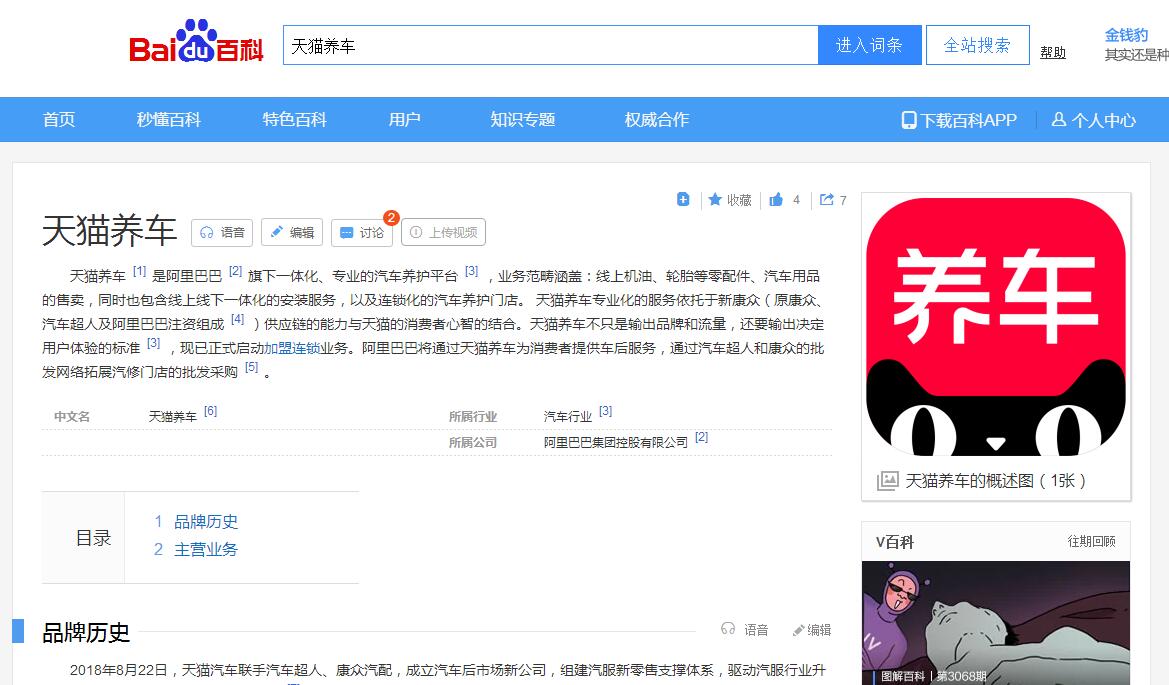Open the 首页 nav item
Image resolution: width=1169 pixels, height=685 pixels.
click(59, 119)
